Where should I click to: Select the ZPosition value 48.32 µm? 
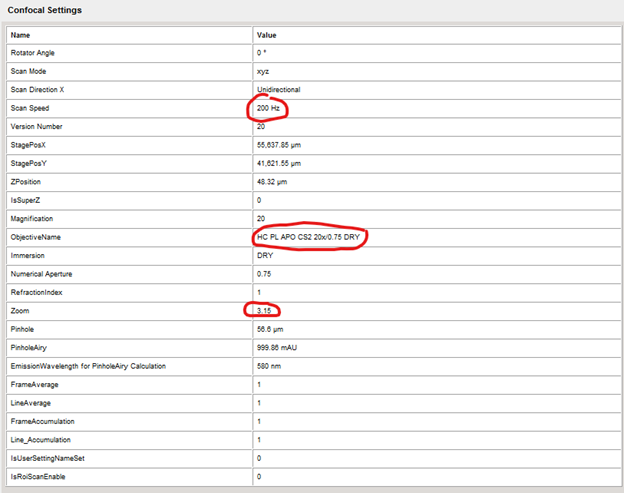pyautogui.click(x=275, y=181)
